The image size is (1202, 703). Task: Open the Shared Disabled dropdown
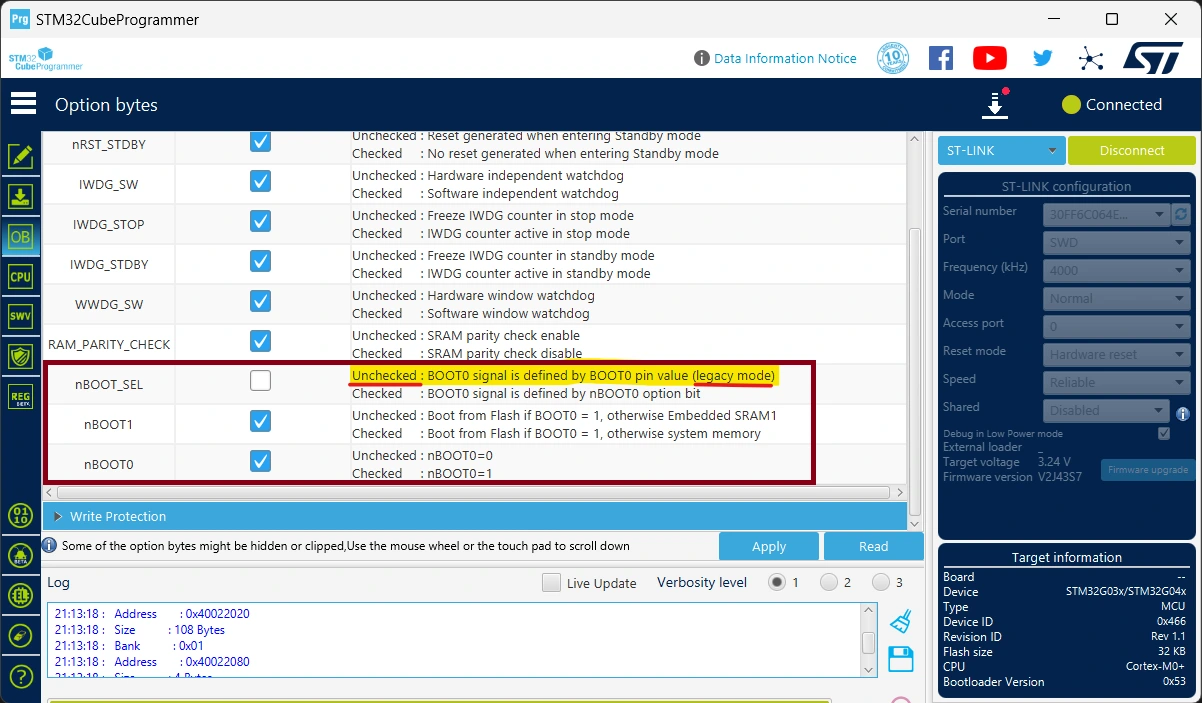pos(1106,410)
